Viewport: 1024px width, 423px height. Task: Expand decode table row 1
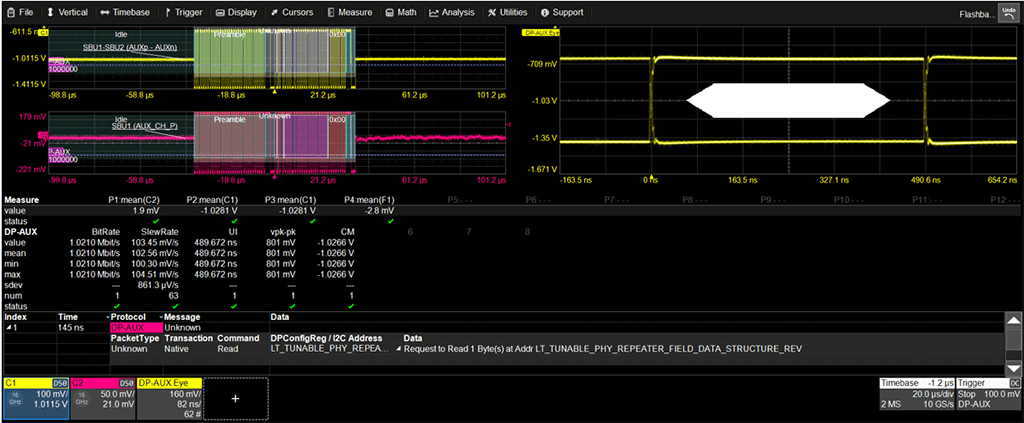point(7,327)
